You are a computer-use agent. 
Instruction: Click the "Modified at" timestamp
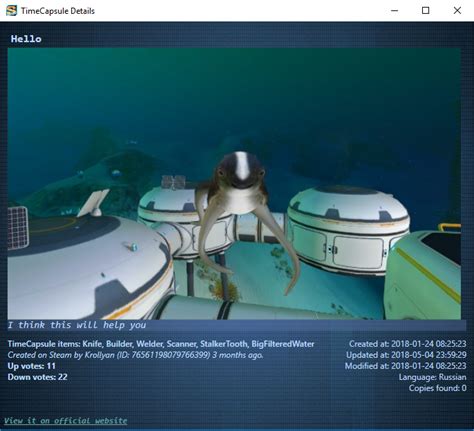[x=406, y=366]
